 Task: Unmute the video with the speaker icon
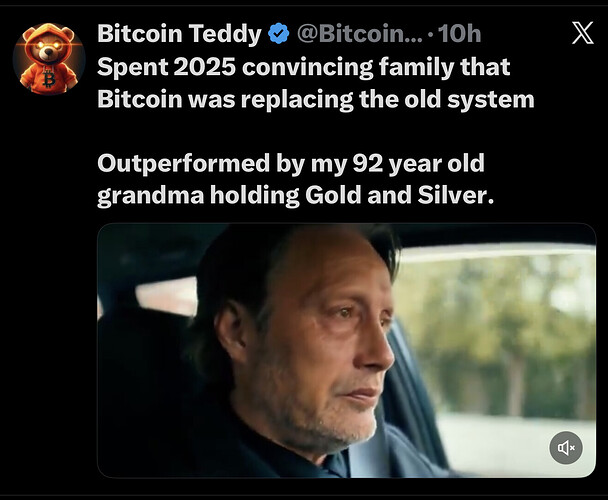click(x=566, y=447)
